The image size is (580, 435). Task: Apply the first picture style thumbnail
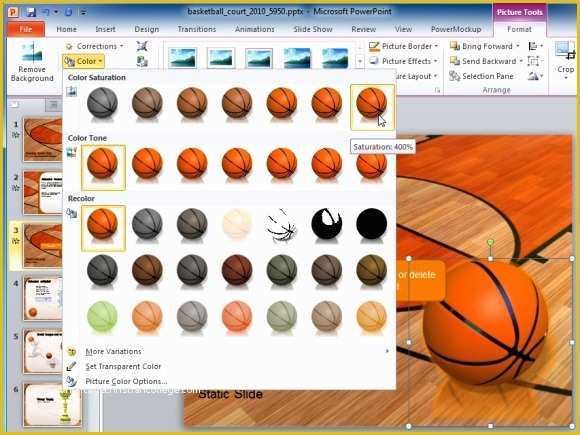click(x=182, y=58)
